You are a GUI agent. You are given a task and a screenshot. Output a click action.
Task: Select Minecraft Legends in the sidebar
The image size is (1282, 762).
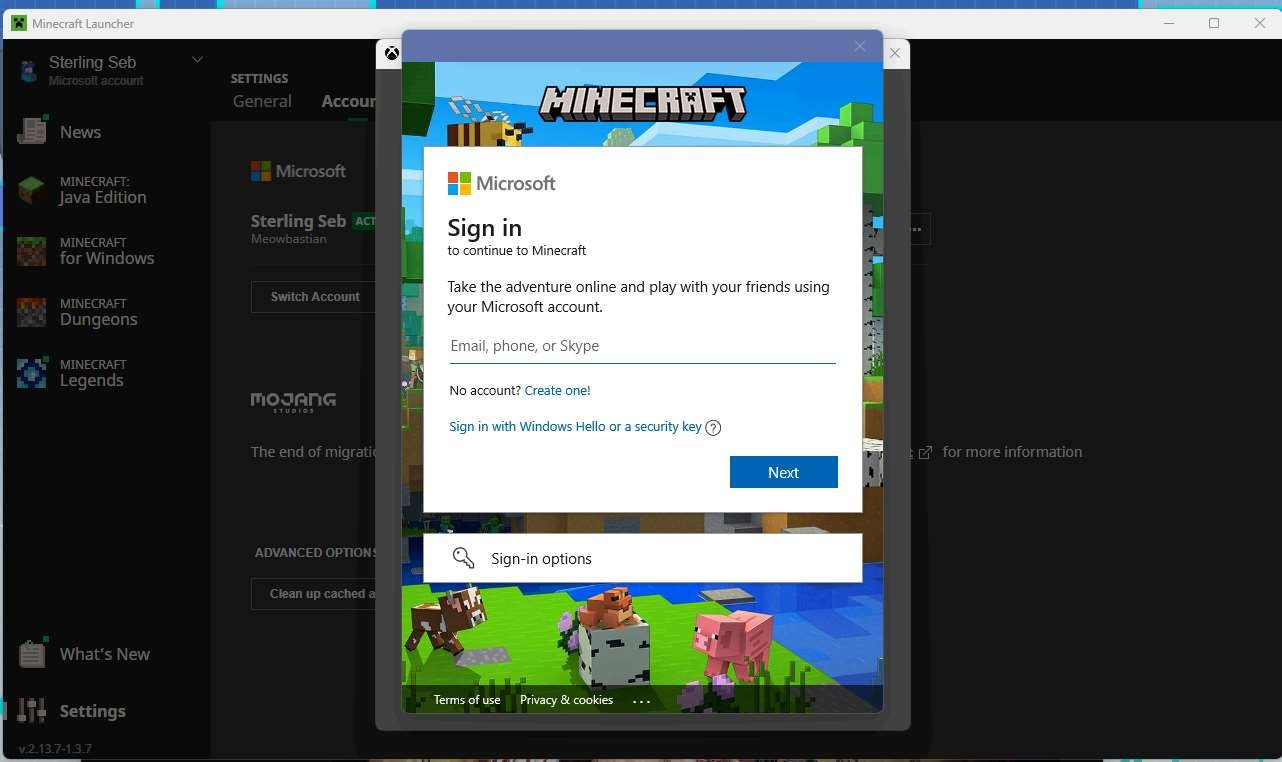[93, 373]
